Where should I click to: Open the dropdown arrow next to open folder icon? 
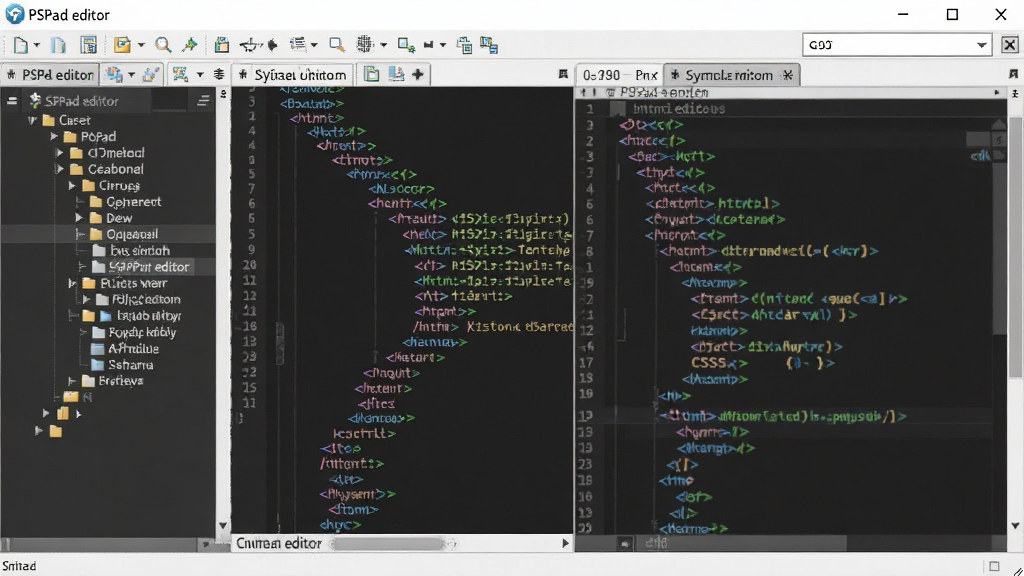(x=140, y=45)
